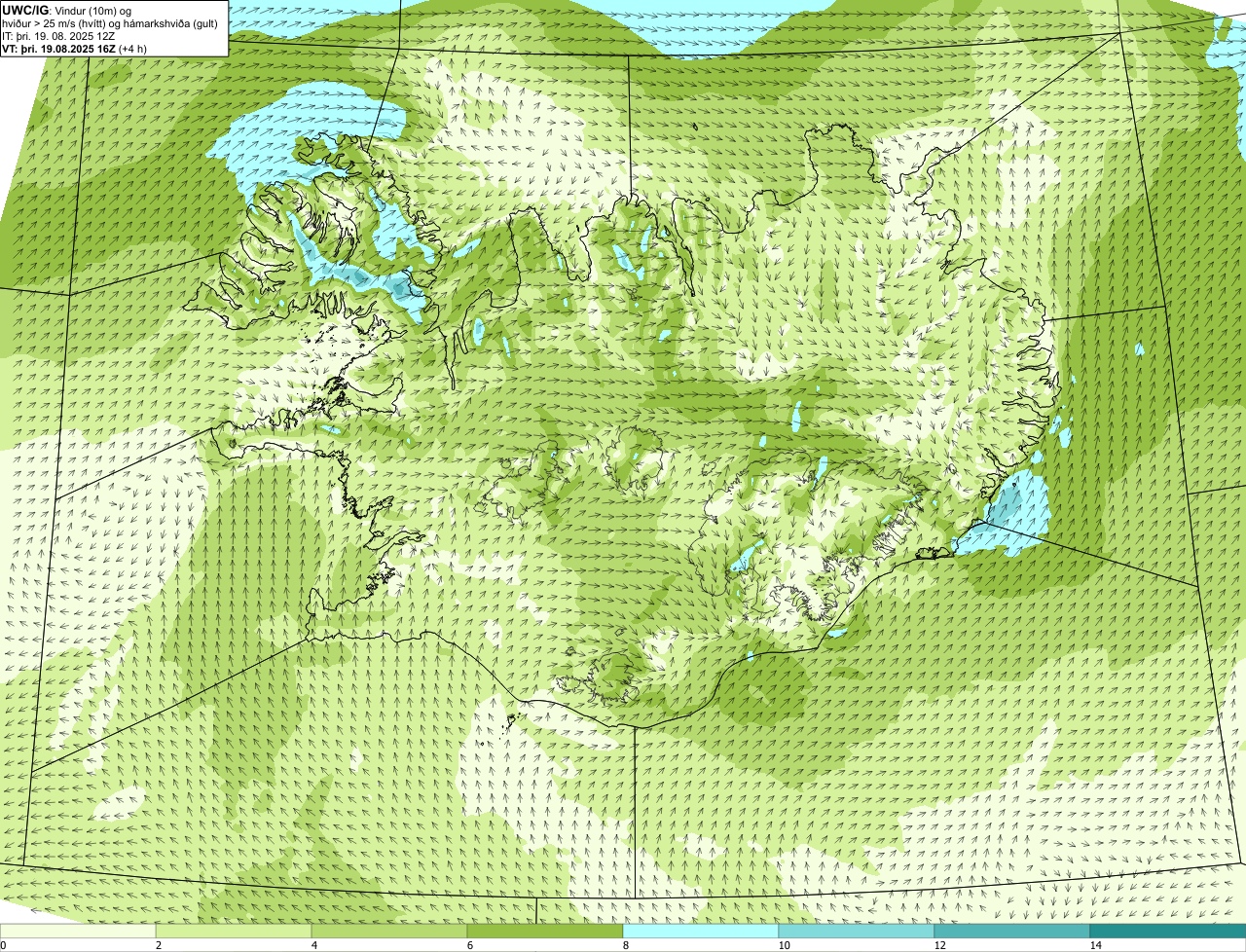
Task: Click the legend tick label '4'
Action: pos(313,945)
